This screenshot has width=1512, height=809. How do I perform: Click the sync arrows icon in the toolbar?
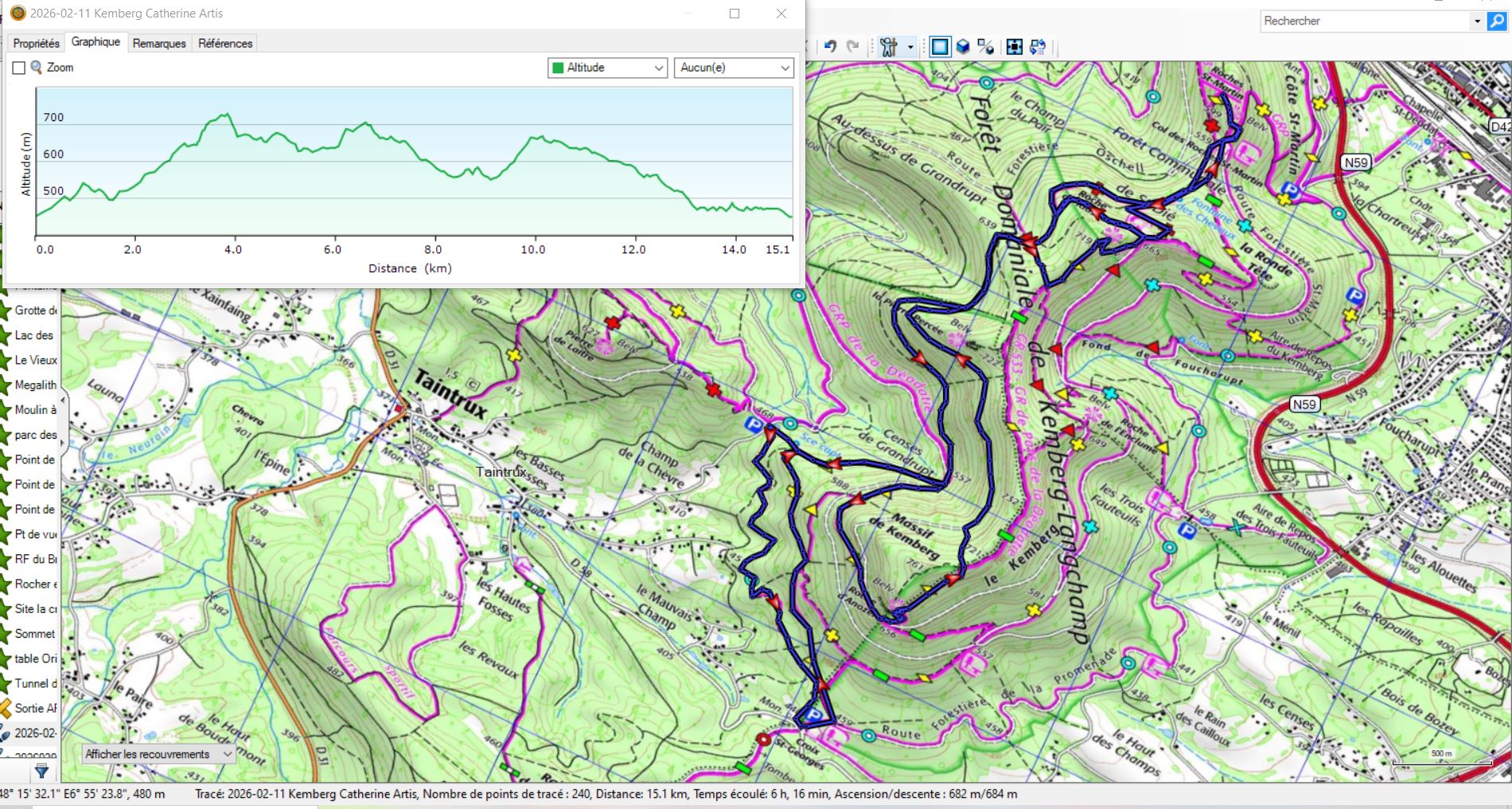[1037, 47]
